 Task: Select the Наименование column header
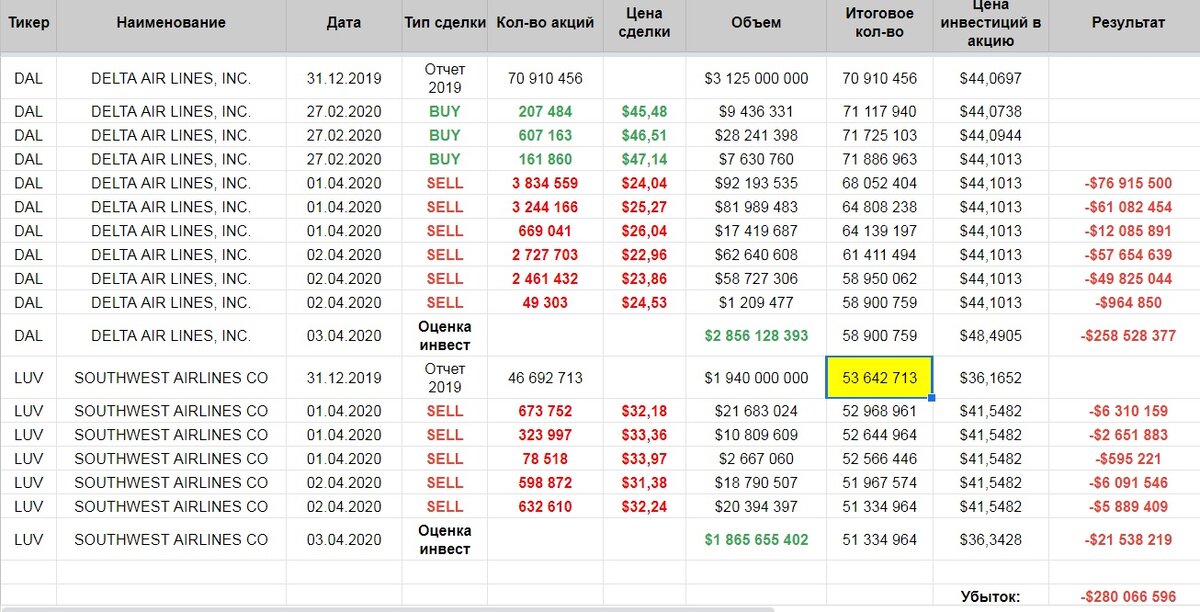[x=171, y=22]
